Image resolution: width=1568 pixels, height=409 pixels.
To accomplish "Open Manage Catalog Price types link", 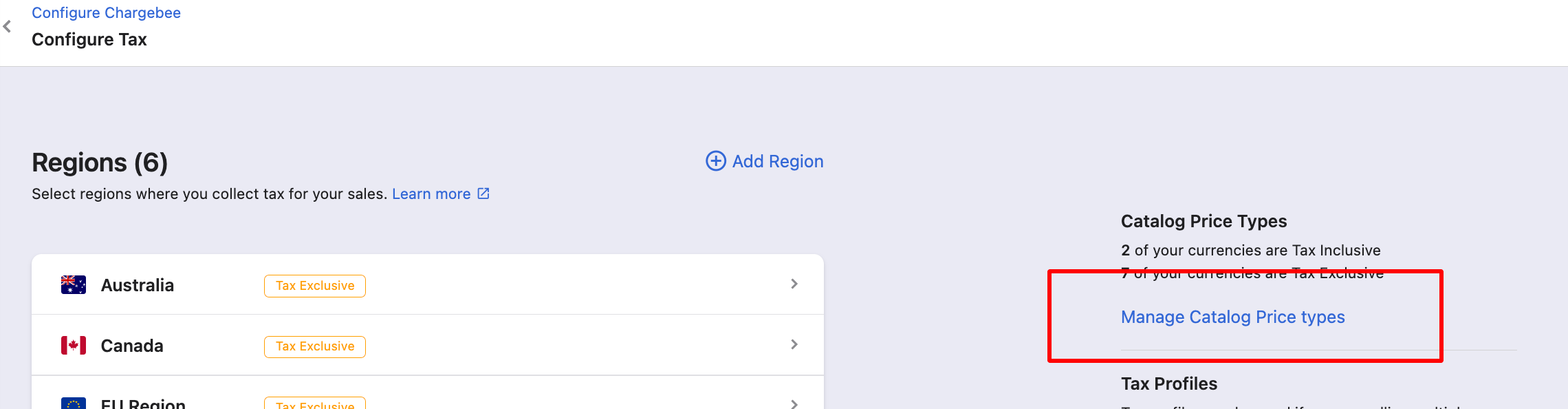I will [x=1233, y=317].
